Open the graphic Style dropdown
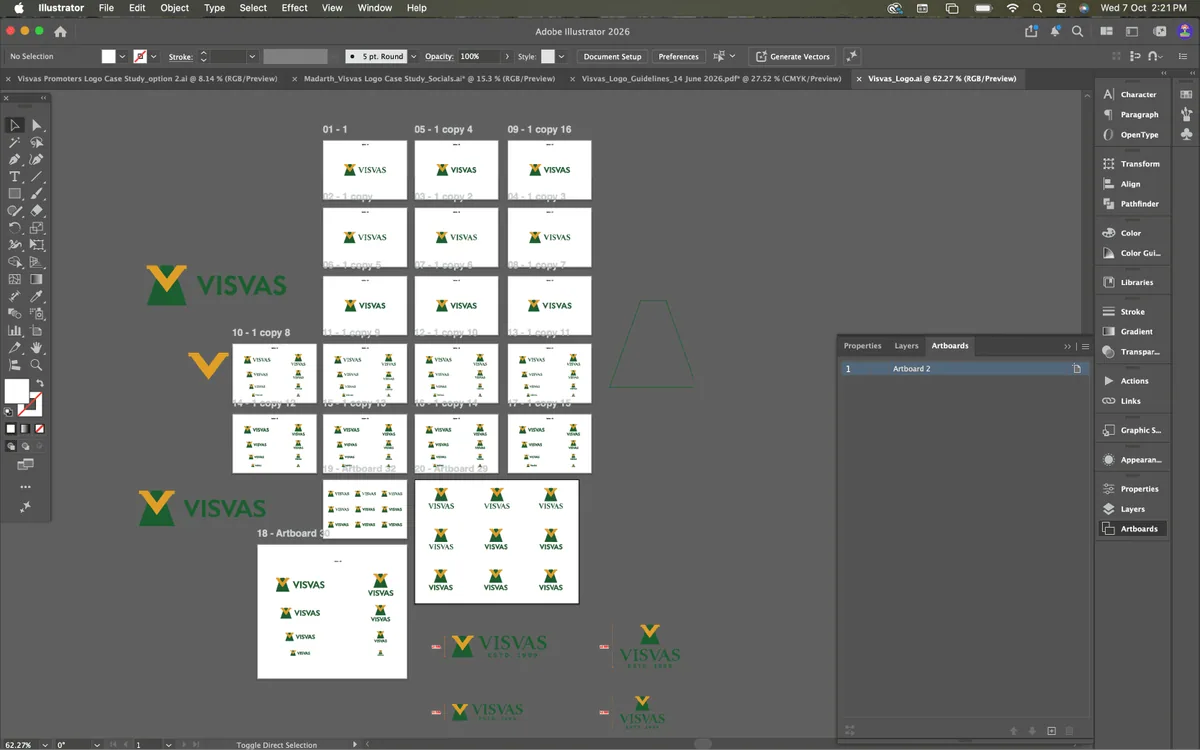 tap(562, 57)
